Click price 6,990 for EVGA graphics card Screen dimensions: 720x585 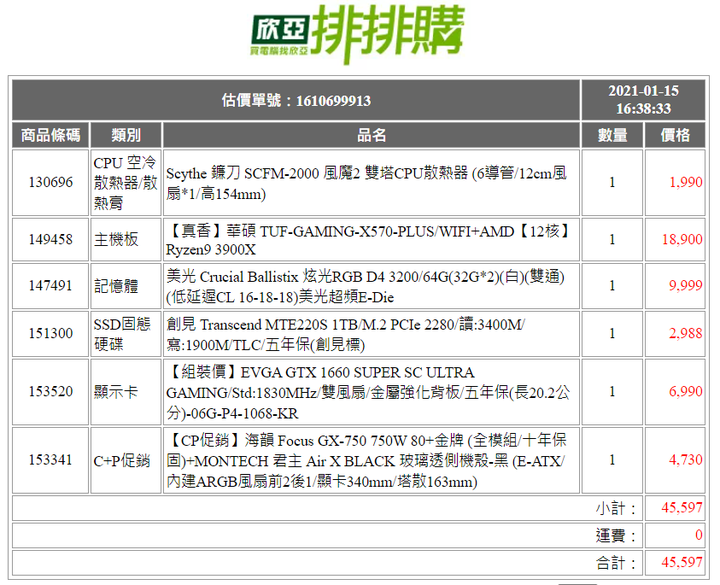(x=686, y=391)
